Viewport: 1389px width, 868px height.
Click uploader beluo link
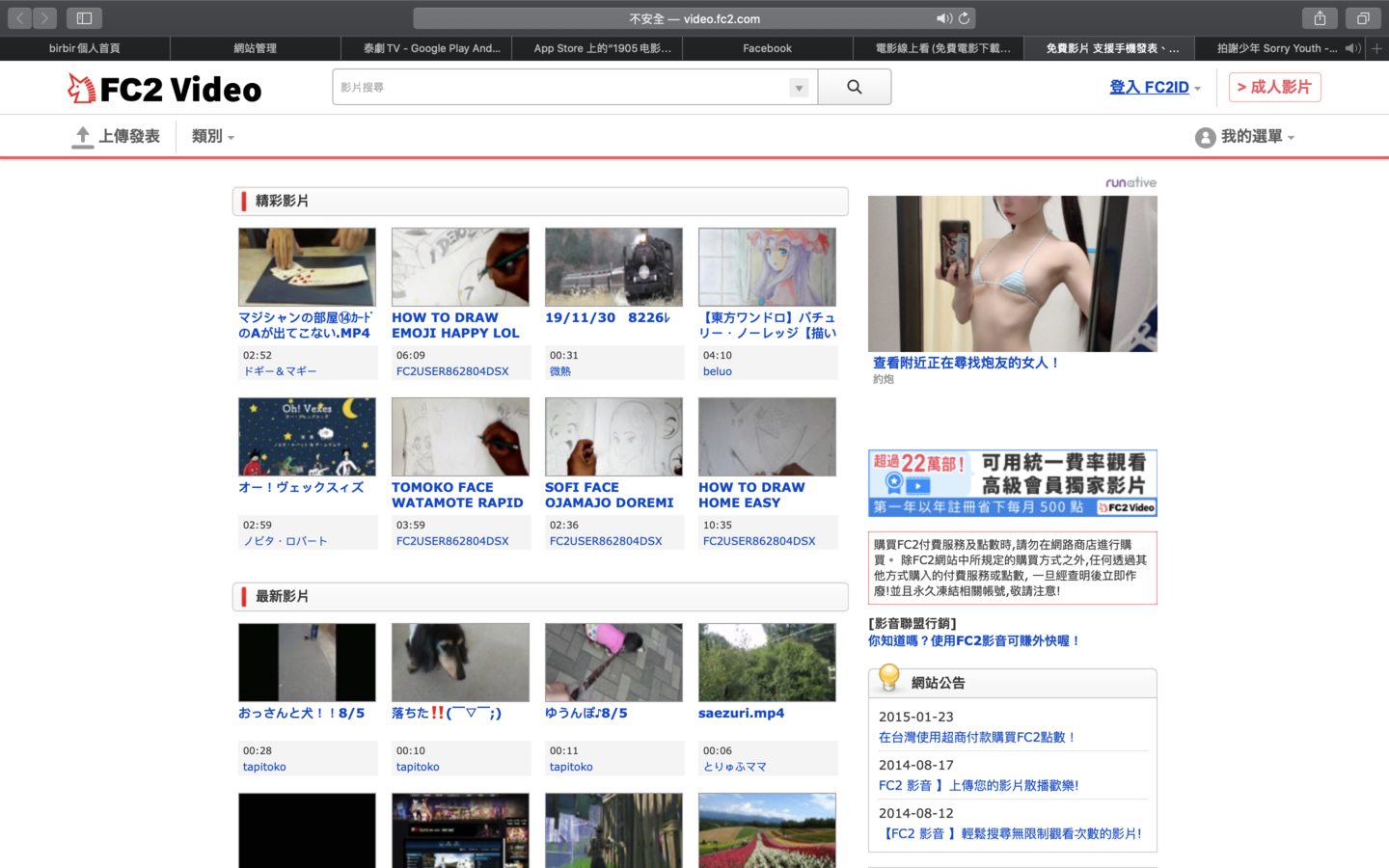(x=718, y=371)
